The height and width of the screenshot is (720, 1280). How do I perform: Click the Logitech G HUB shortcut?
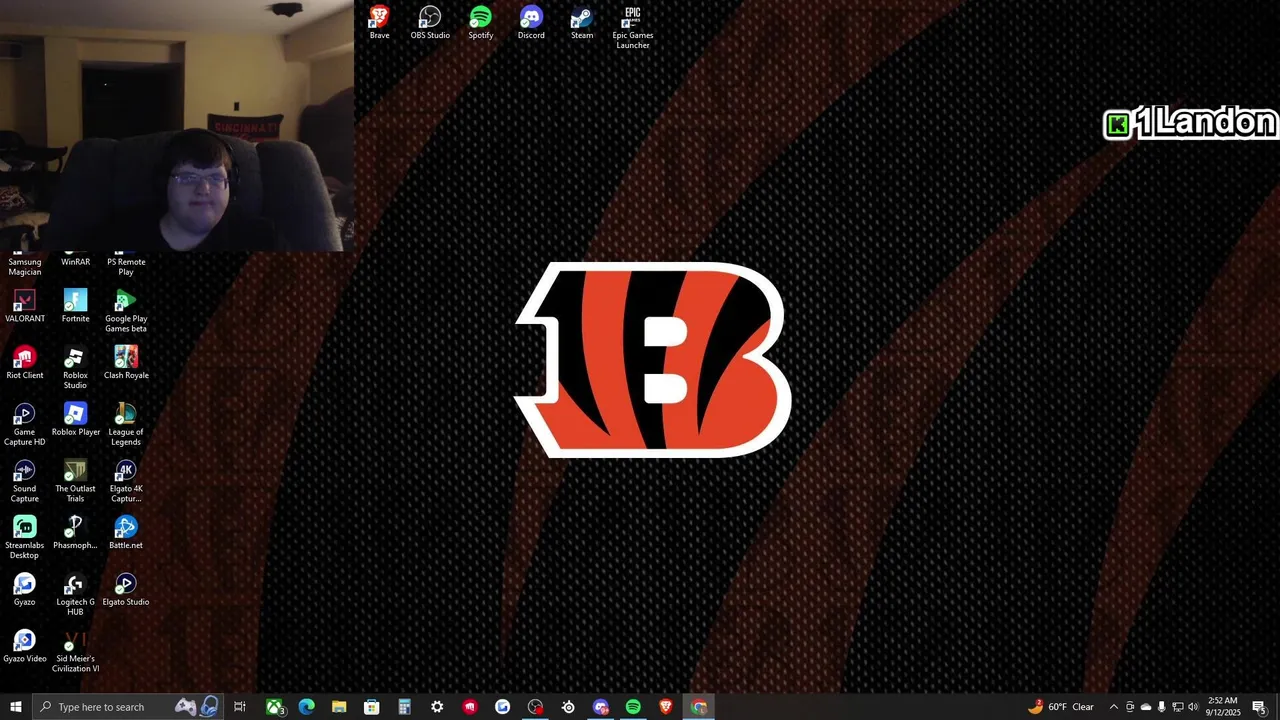coord(75,595)
